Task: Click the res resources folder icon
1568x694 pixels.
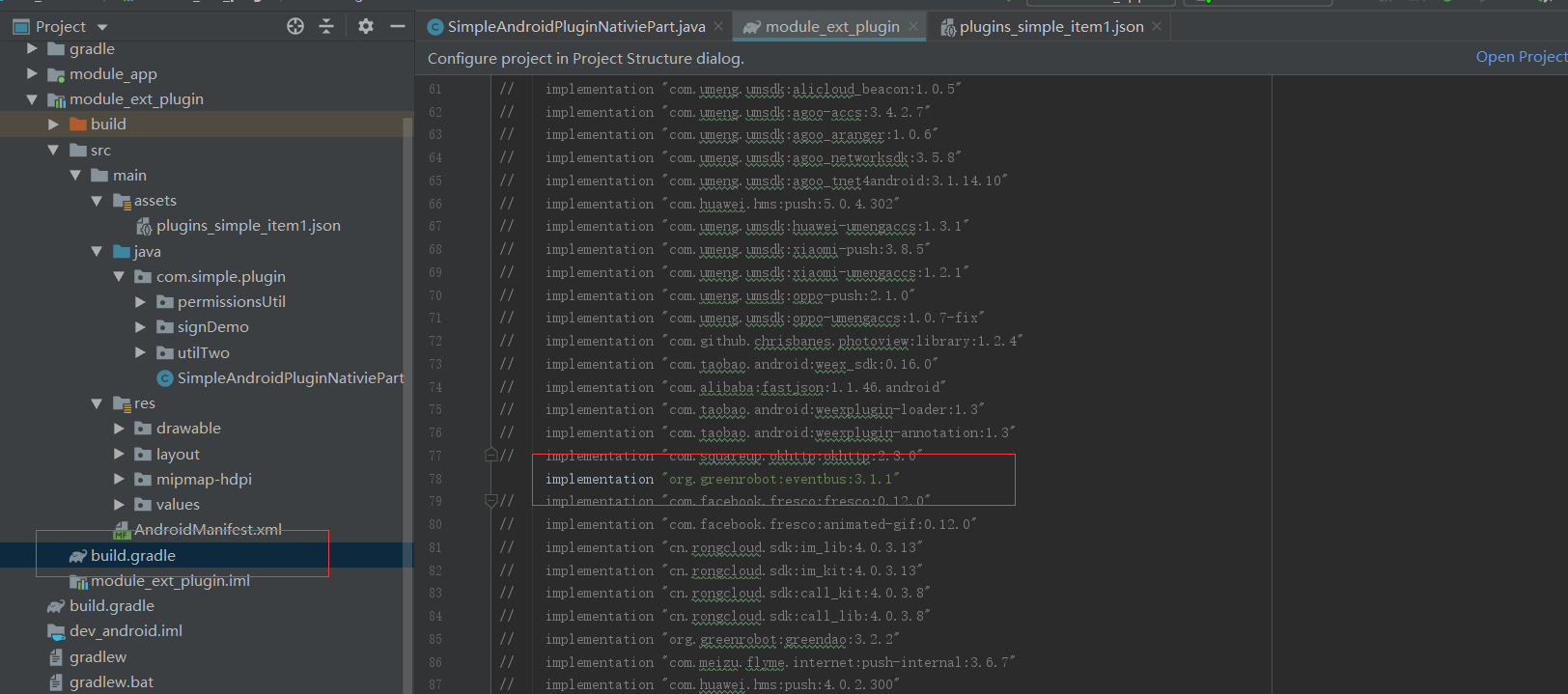Action: (122, 403)
